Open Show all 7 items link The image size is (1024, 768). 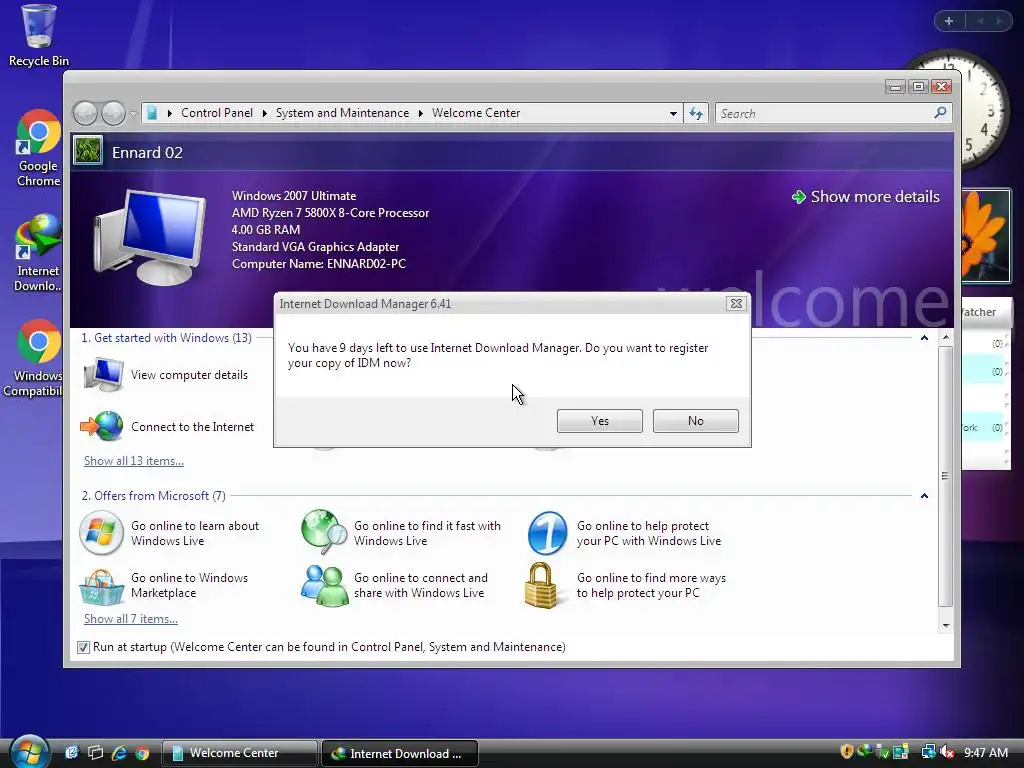[x=131, y=619]
